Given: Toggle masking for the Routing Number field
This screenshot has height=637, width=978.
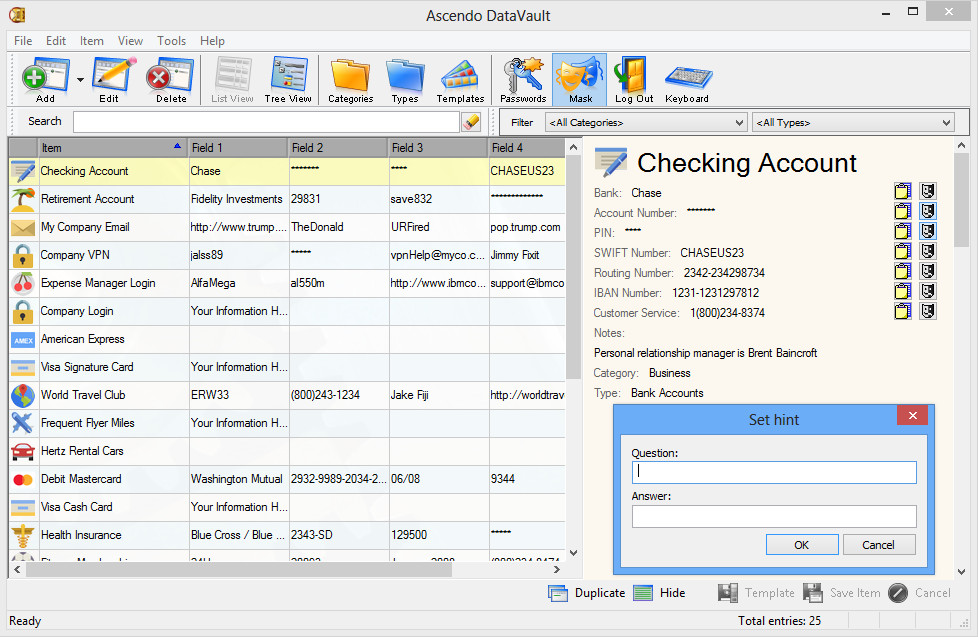Looking at the screenshot, I should [928, 271].
